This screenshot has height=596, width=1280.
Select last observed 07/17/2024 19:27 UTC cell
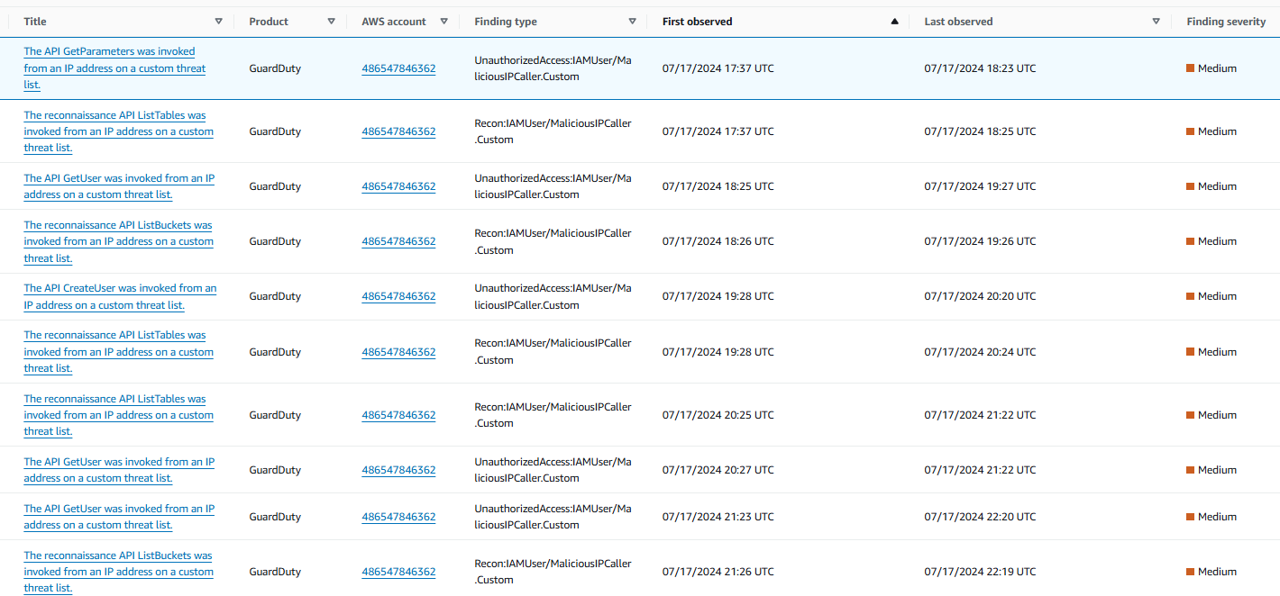click(x=980, y=187)
